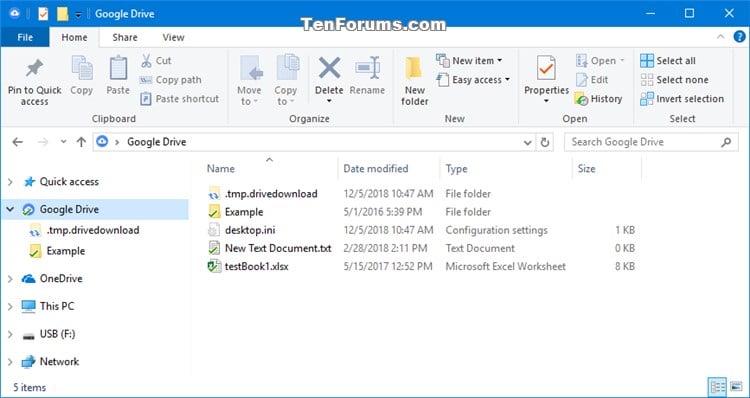This screenshot has width=750, height=398.
Task: Click Properties icon in title bar toolbar
Action: tap(43, 13)
